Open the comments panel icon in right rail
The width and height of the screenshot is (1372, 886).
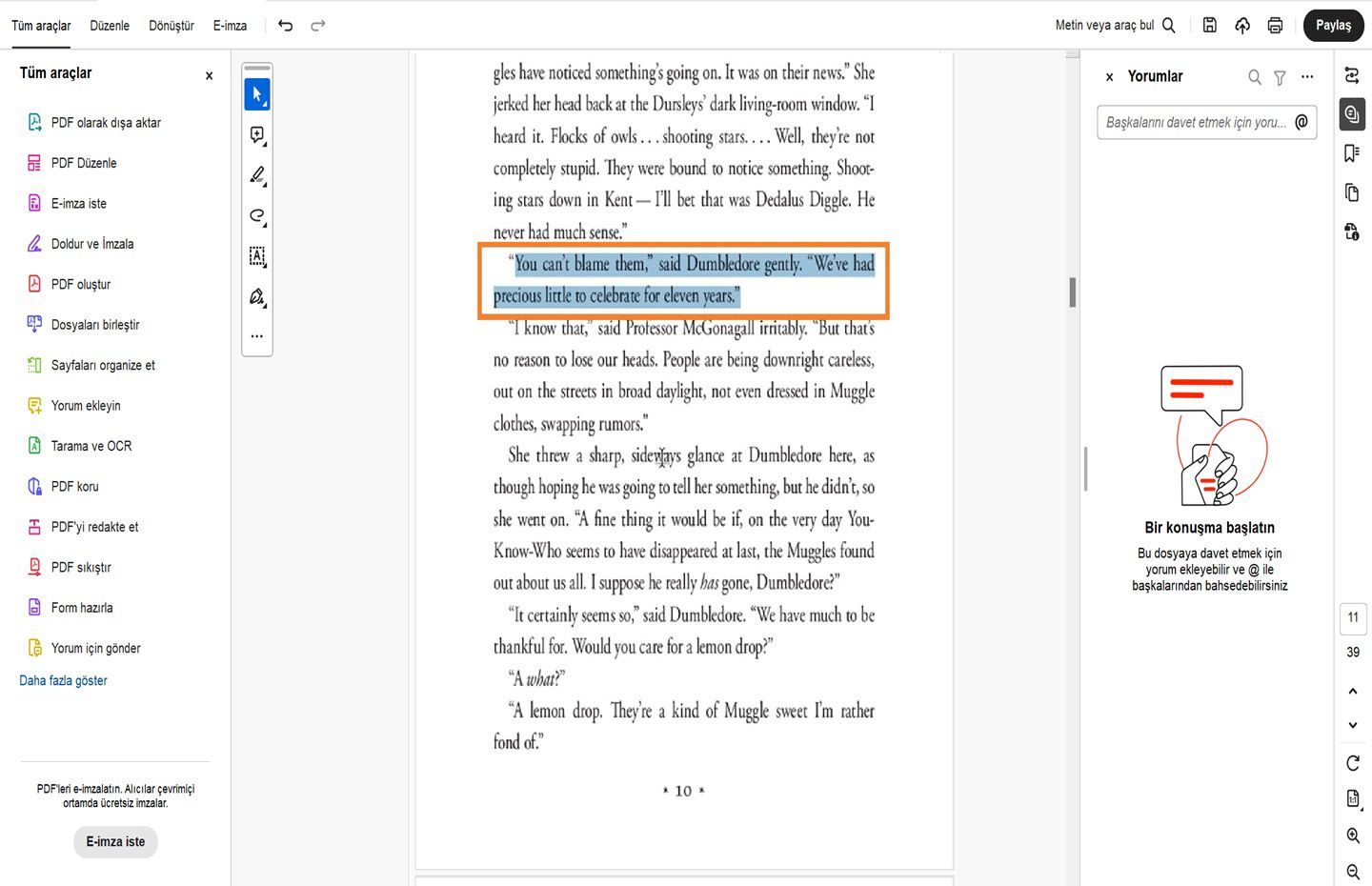click(1351, 114)
